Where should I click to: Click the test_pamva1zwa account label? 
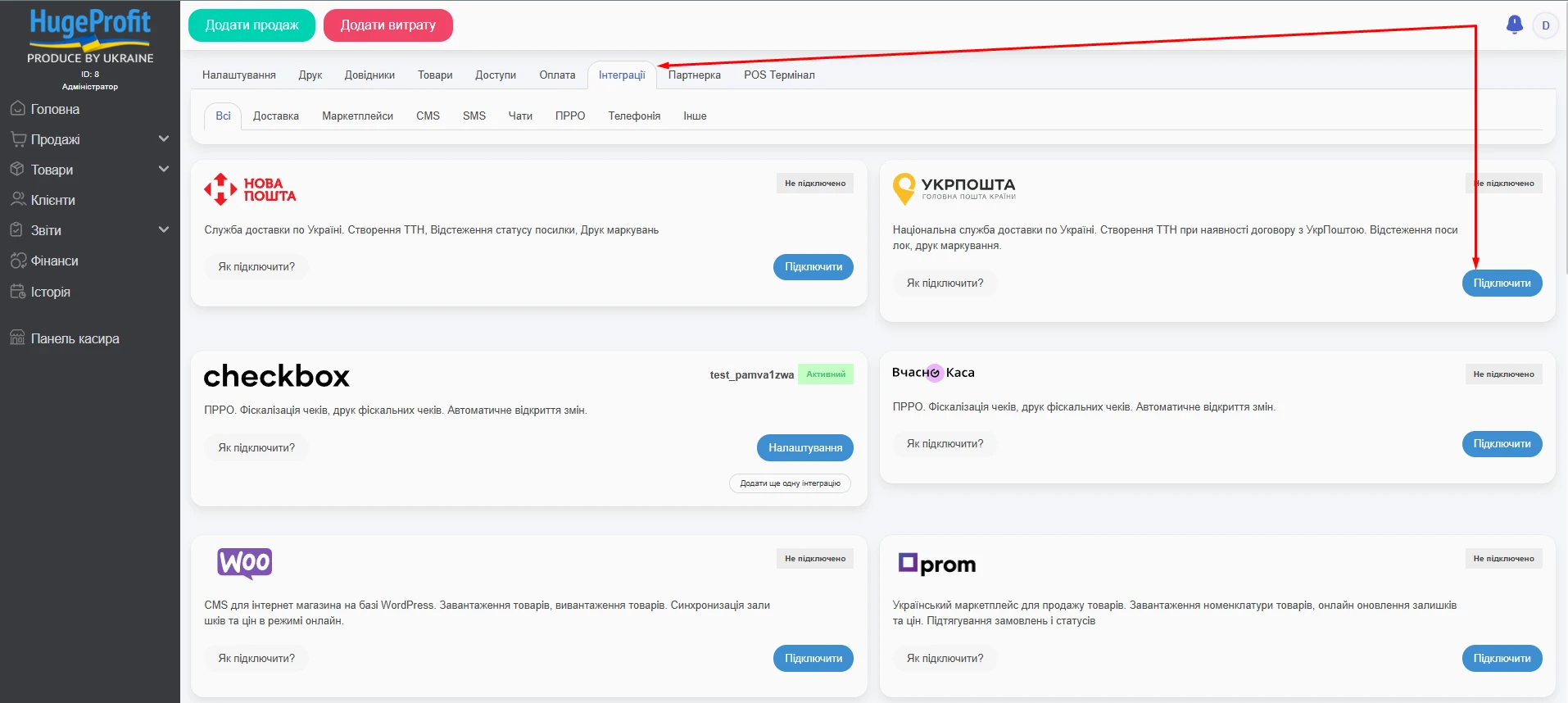[x=751, y=374]
